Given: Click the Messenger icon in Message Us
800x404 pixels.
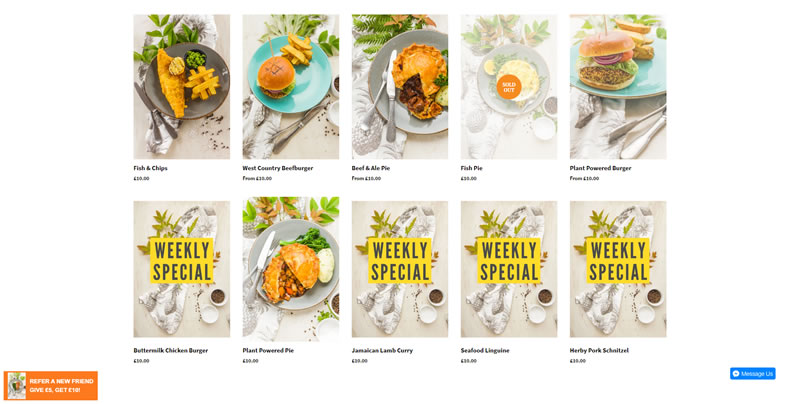Looking at the screenshot, I should 736,374.
